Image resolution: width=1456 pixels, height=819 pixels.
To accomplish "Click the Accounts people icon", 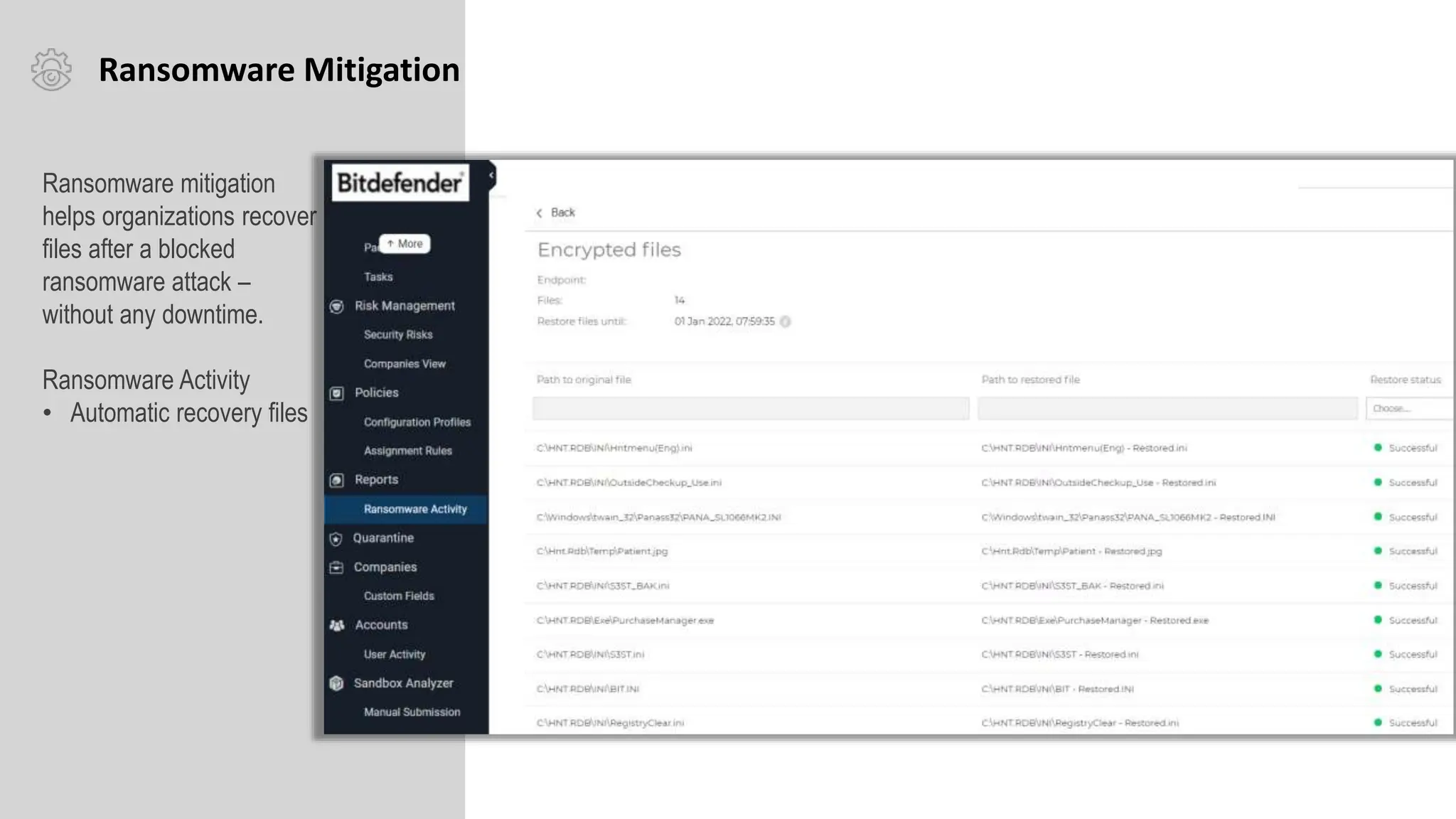I will click(337, 626).
